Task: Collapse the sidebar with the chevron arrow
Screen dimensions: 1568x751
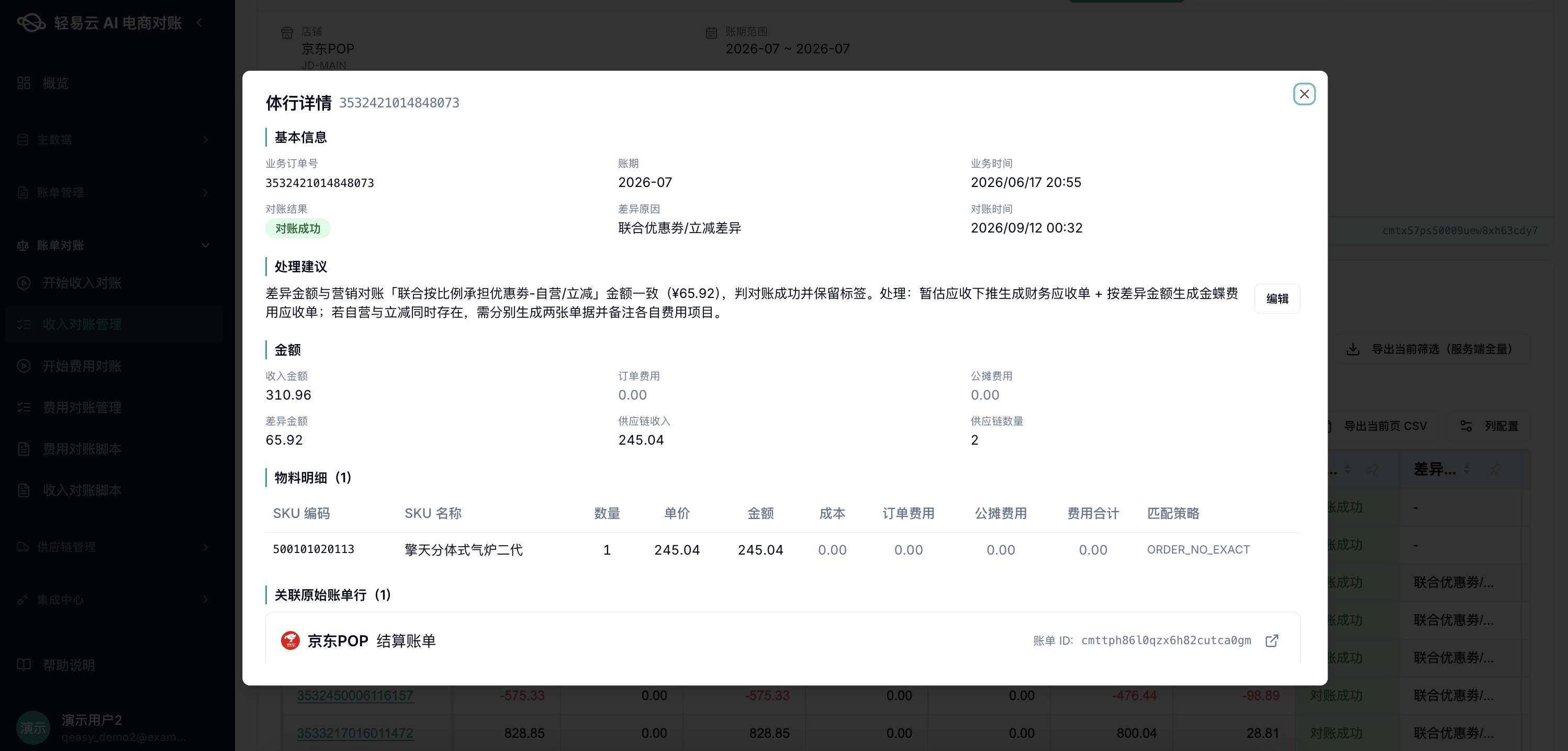Action: click(x=199, y=23)
